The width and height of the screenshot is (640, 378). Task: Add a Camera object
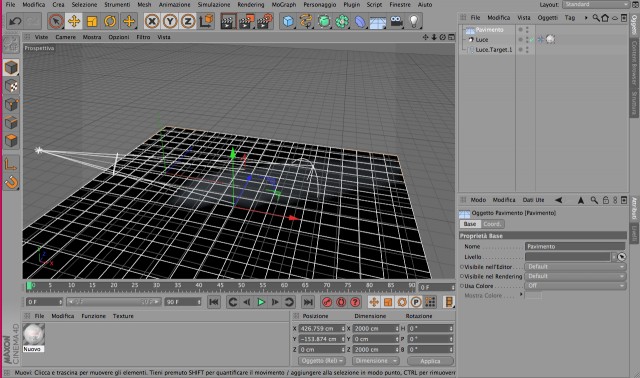(396, 21)
